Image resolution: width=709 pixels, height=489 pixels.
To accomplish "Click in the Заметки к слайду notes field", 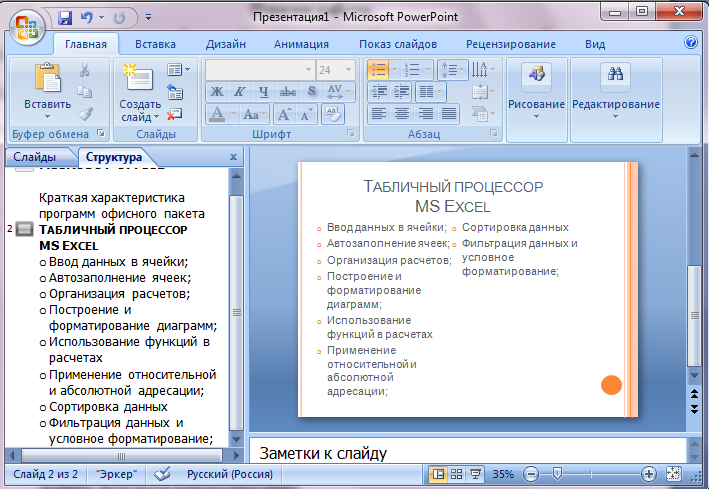I will click(468, 451).
